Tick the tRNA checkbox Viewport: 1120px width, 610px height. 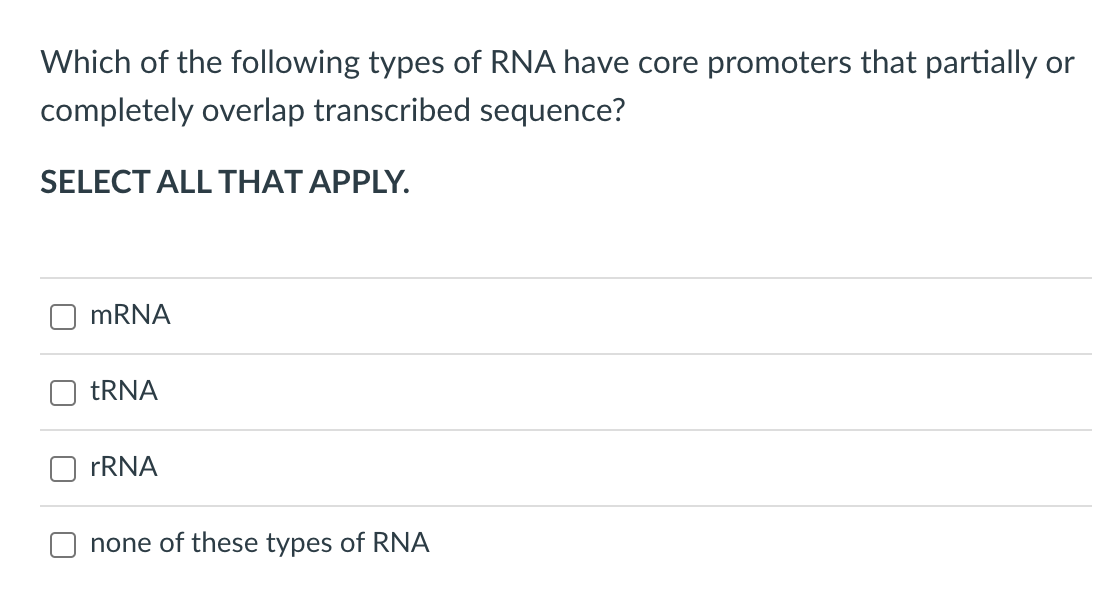point(63,392)
